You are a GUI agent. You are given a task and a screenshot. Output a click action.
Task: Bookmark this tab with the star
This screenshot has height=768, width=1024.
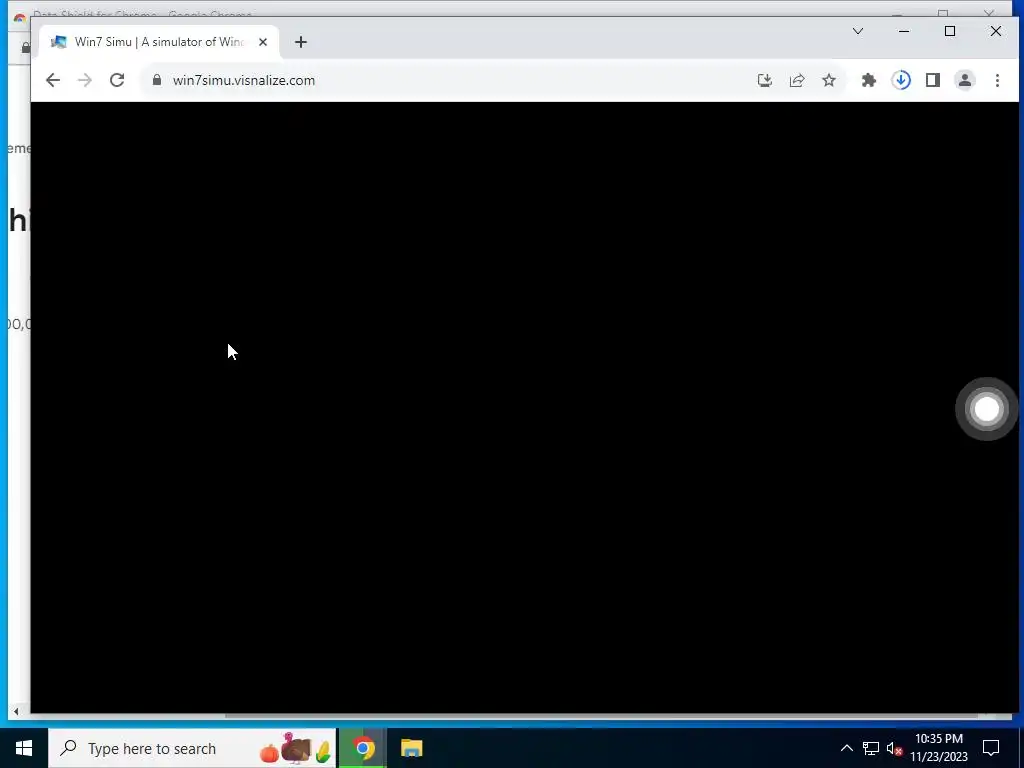click(x=829, y=80)
